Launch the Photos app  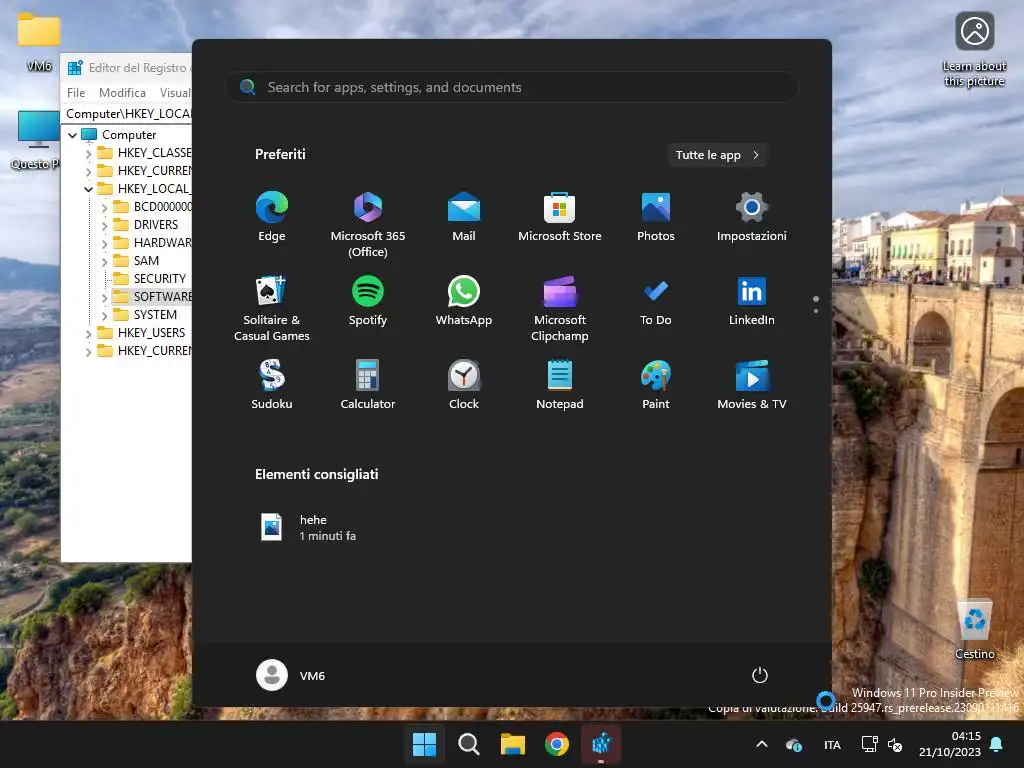click(656, 217)
